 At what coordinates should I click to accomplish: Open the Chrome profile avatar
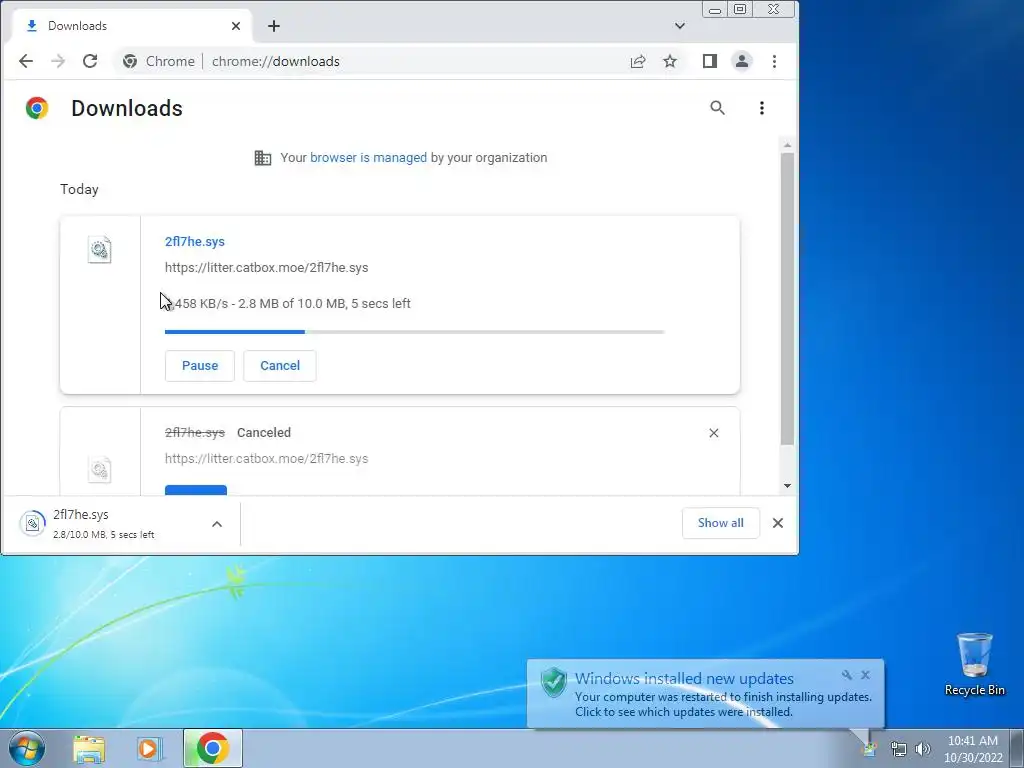point(742,61)
